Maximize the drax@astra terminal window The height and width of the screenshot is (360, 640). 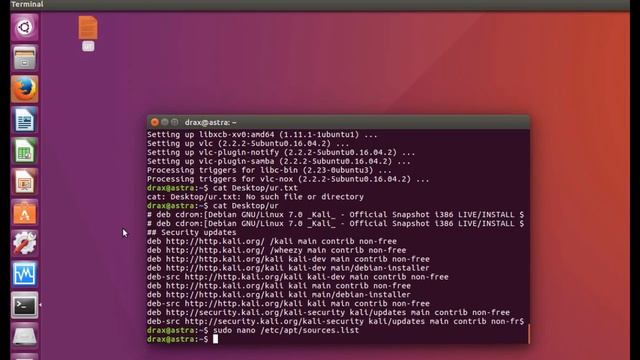click(174, 122)
